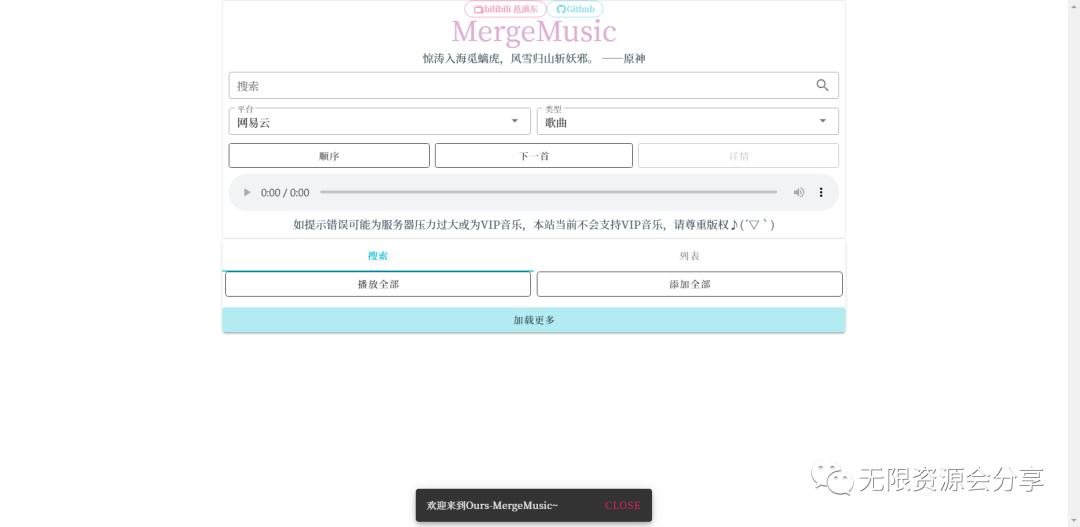Click the 0:00 / 0:00 time display

click(285, 193)
